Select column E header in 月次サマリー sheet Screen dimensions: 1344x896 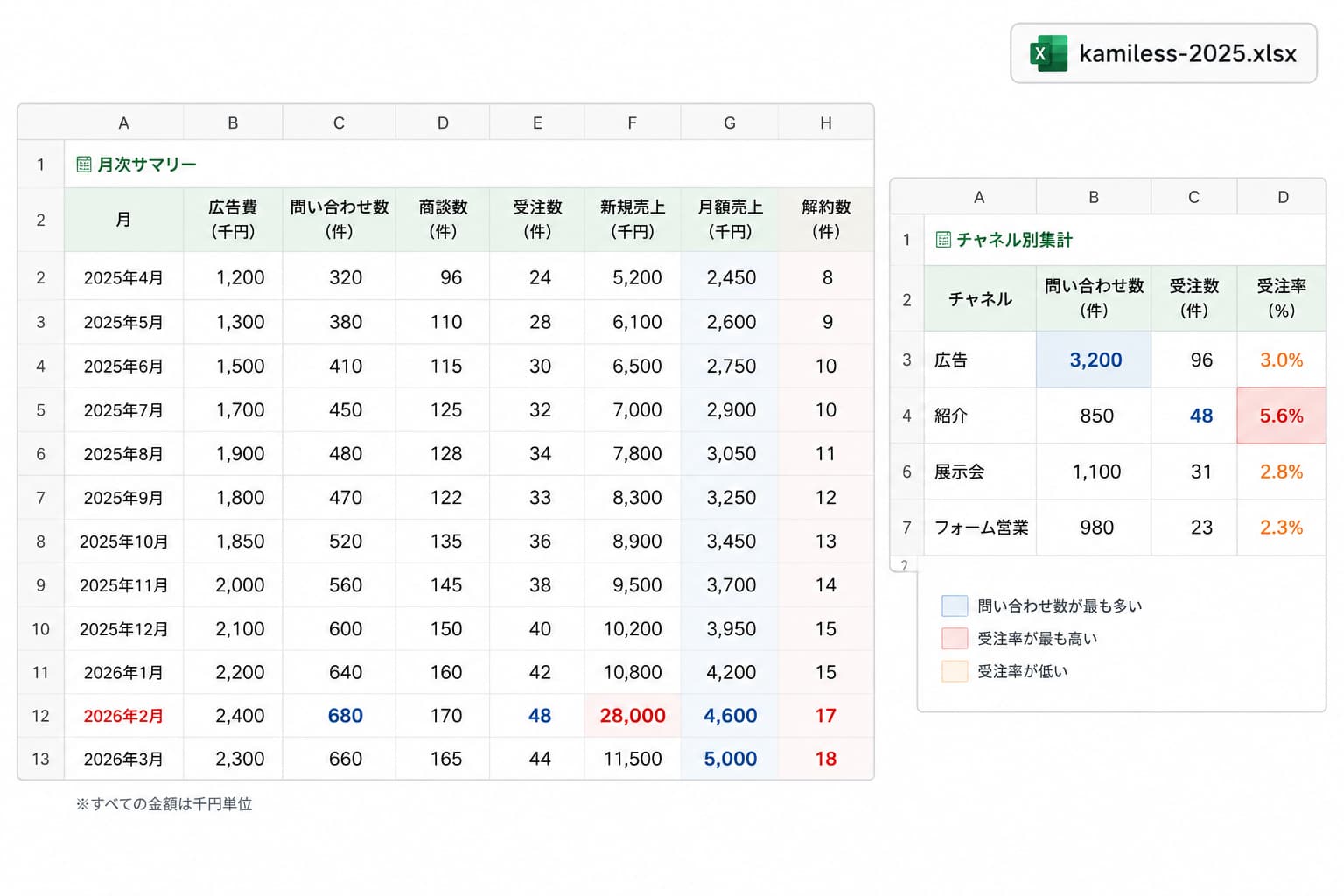[x=537, y=122]
